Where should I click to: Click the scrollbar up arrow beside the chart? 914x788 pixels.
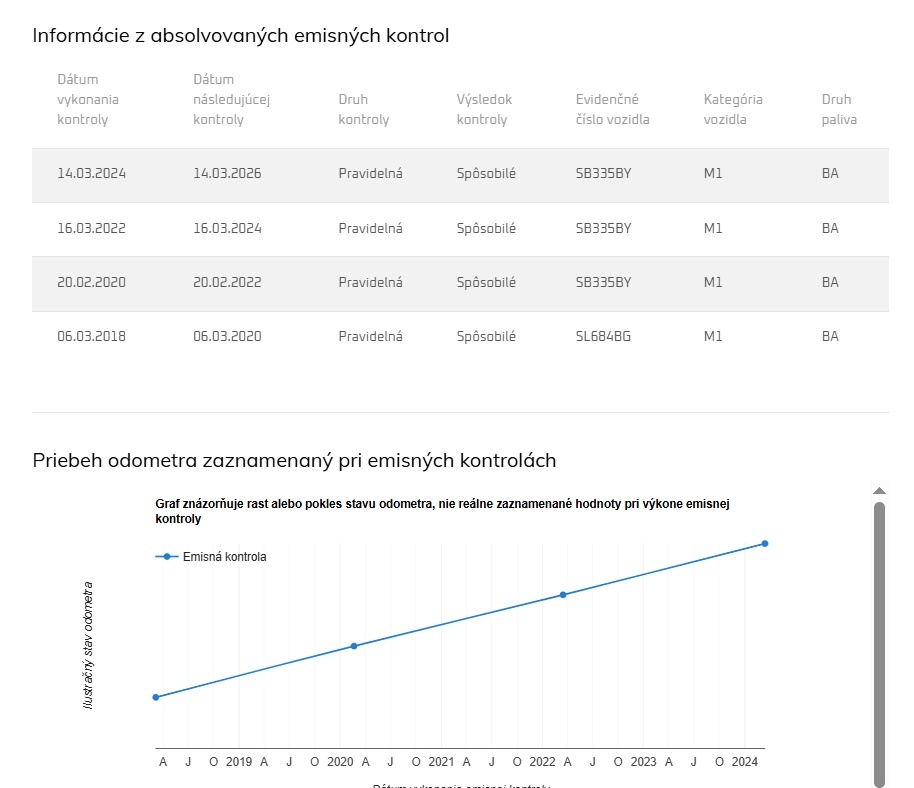879,491
